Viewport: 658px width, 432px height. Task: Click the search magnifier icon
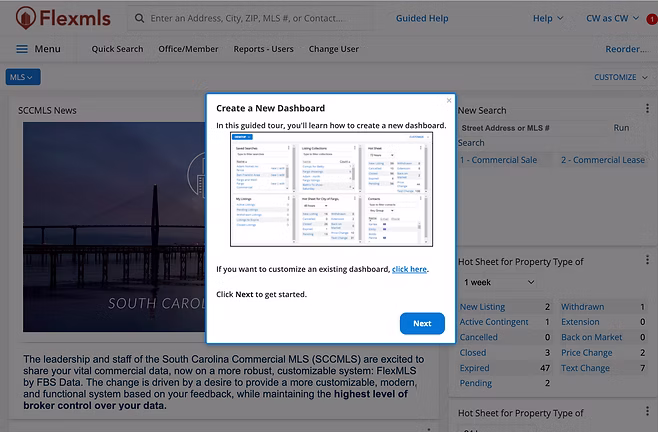coord(134,18)
